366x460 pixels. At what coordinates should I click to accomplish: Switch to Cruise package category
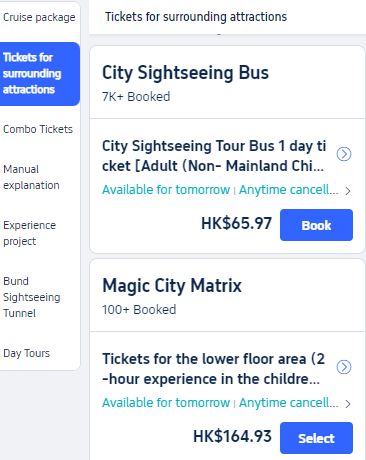coord(39,17)
